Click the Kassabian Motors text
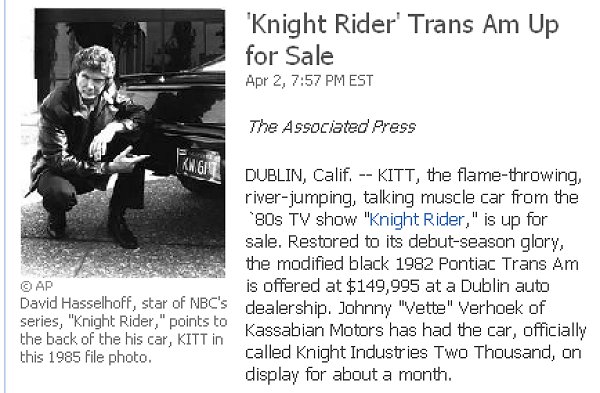The width and height of the screenshot is (600, 393). 314,330
